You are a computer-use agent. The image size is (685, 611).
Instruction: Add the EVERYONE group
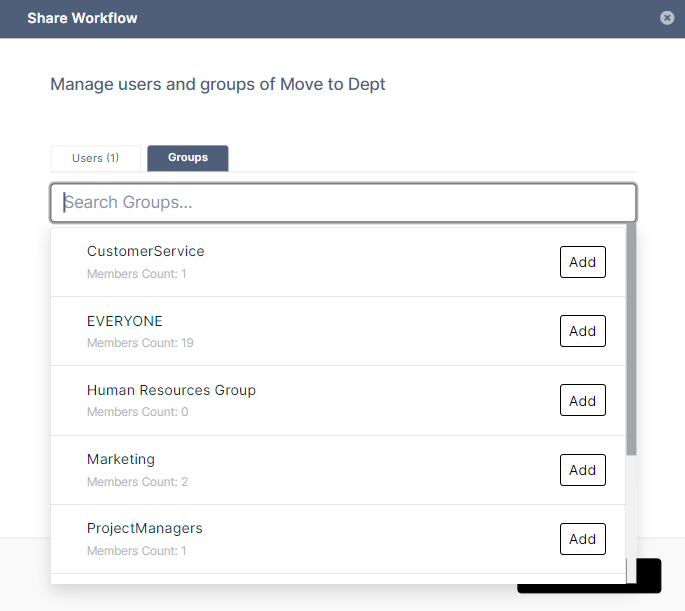(582, 331)
